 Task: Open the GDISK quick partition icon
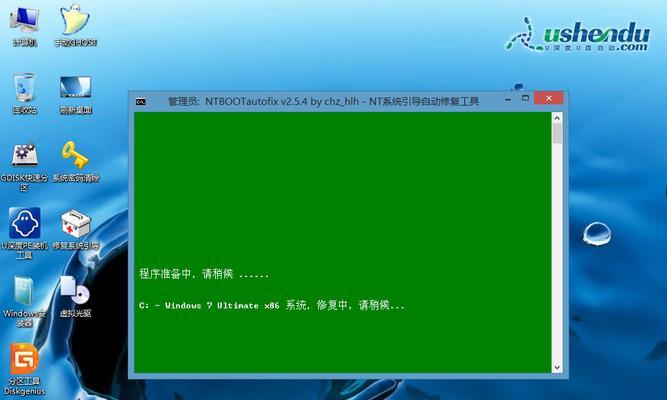click(x=24, y=167)
